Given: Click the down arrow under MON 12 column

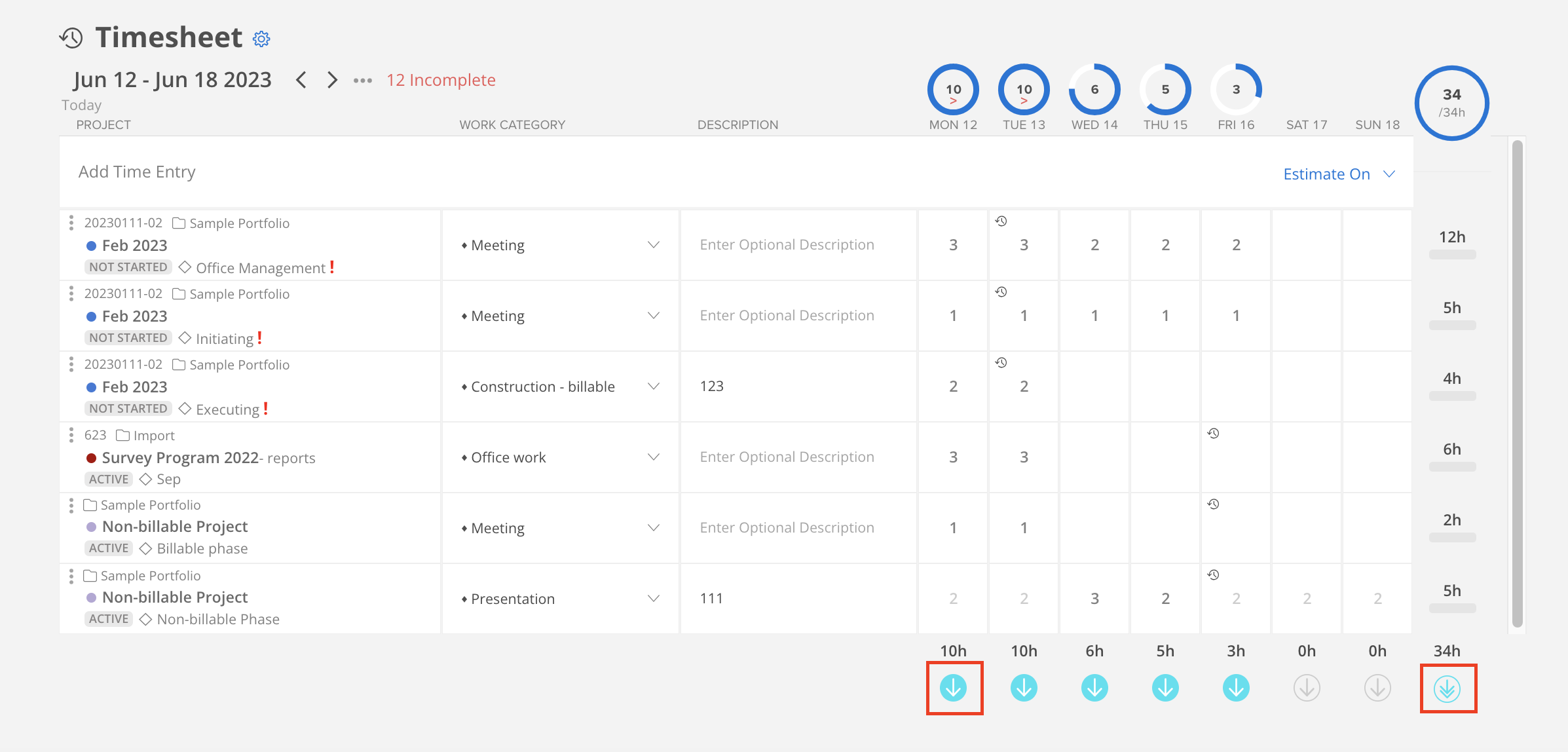Looking at the screenshot, I should click(954, 688).
